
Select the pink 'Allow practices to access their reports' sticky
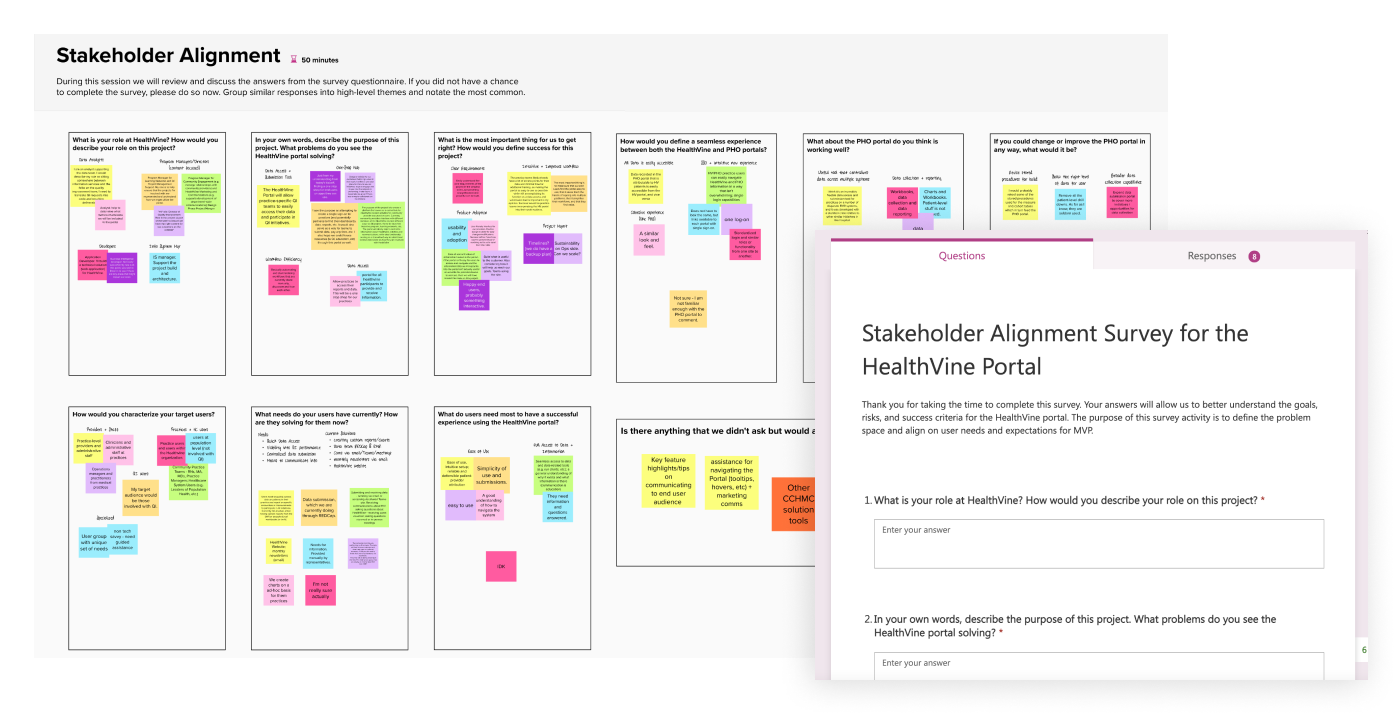pyautogui.click(x=346, y=293)
